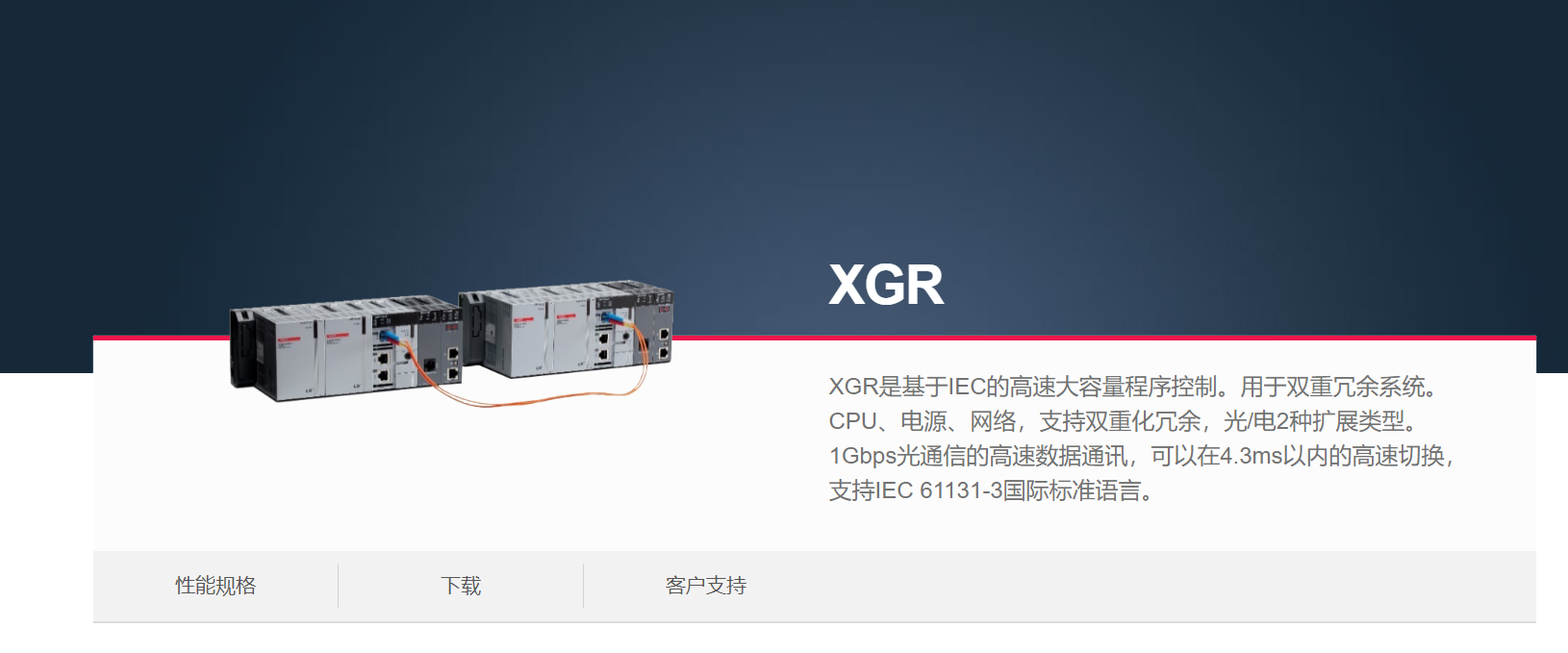Click the line mentioning 1Gbps光通信
This screenshot has width=1568, height=653.
(x=1141, y=456)
